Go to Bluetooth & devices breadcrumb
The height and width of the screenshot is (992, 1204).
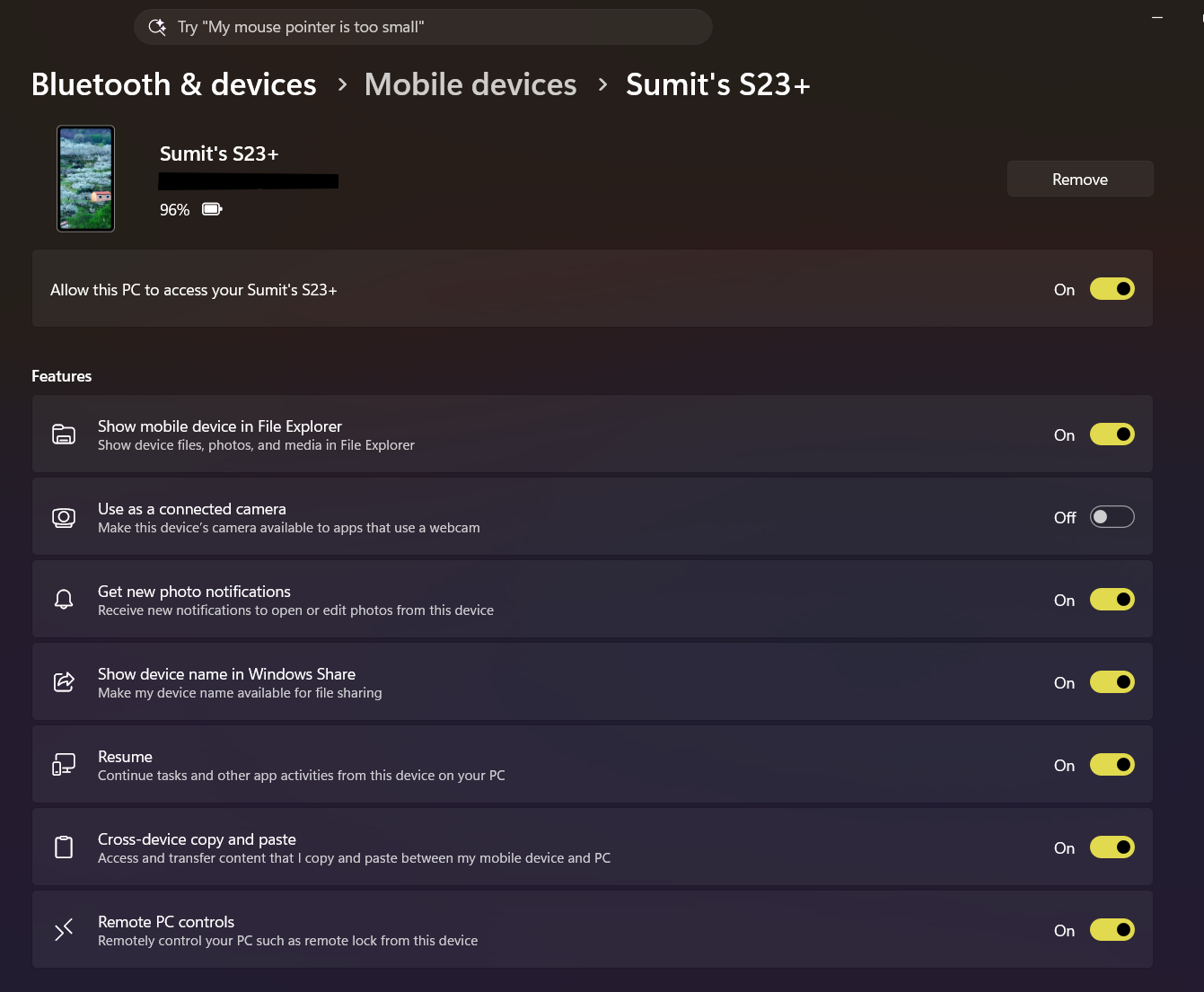pyautogui.click(x=174, y=84)
